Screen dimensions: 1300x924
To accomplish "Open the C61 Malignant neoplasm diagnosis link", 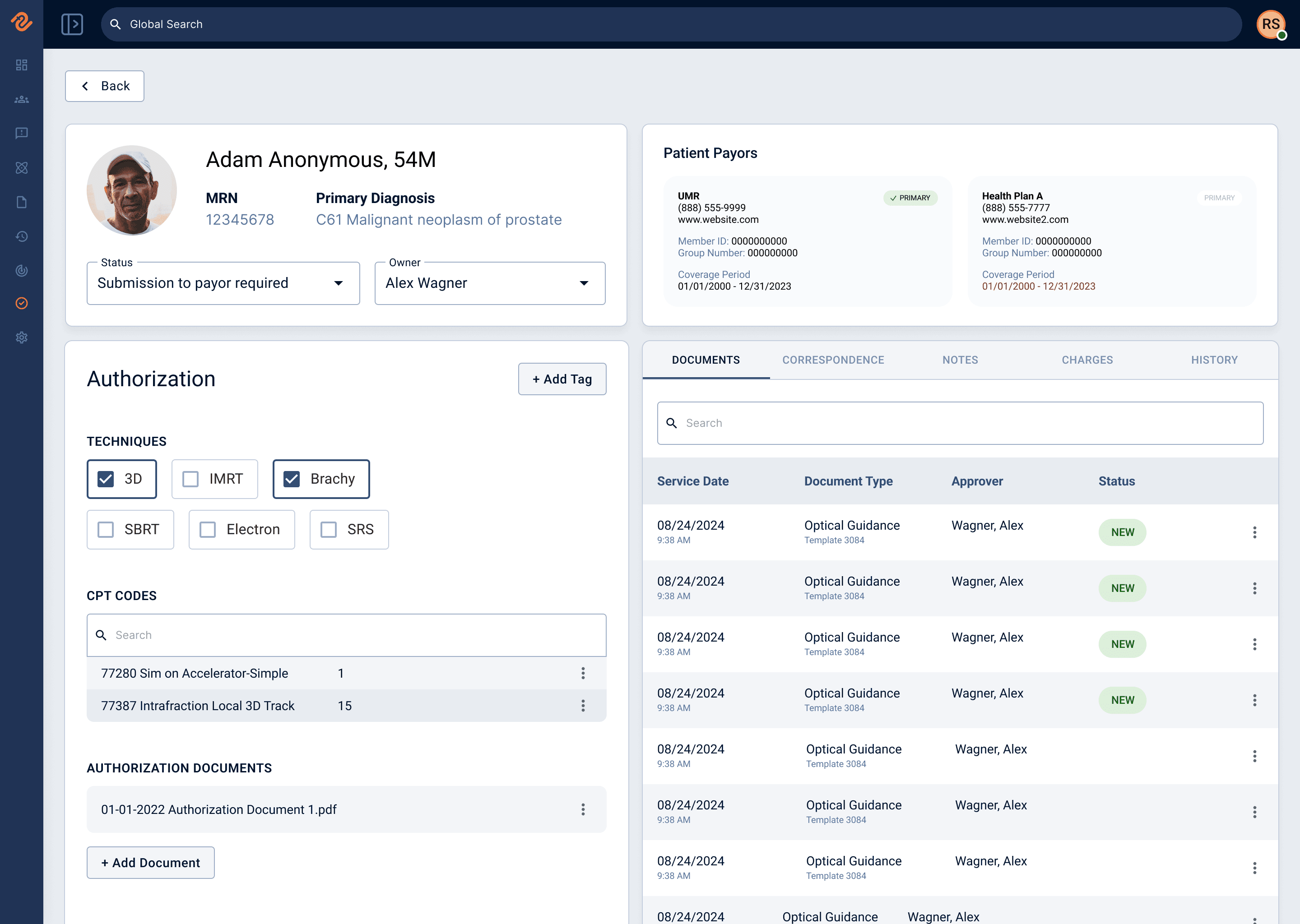I will [439, 220].
